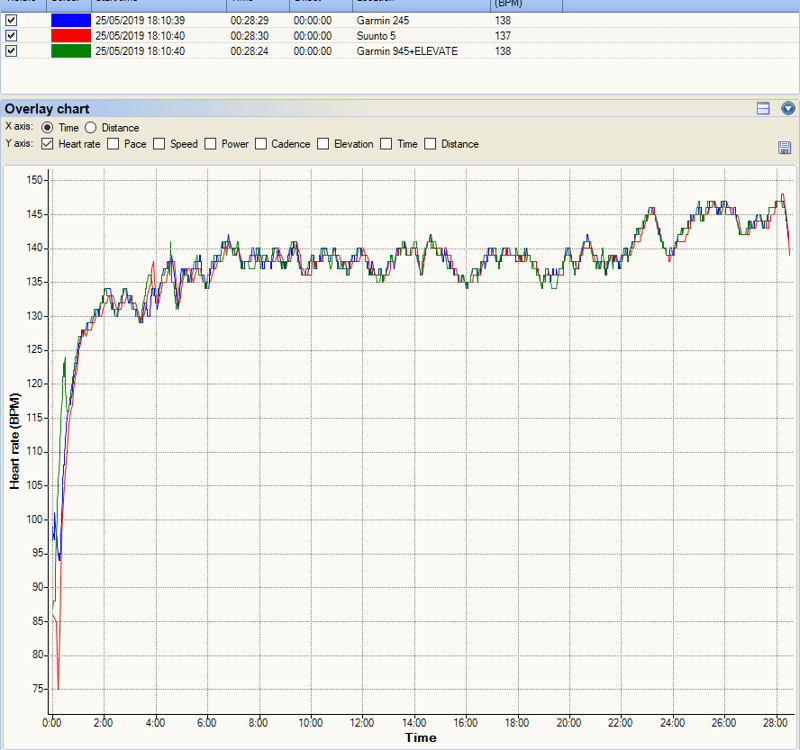The width and height of the screenshot is (800, 750).
Task: Enable the Distance Y axis checkbox
Action: pos(430,144)
